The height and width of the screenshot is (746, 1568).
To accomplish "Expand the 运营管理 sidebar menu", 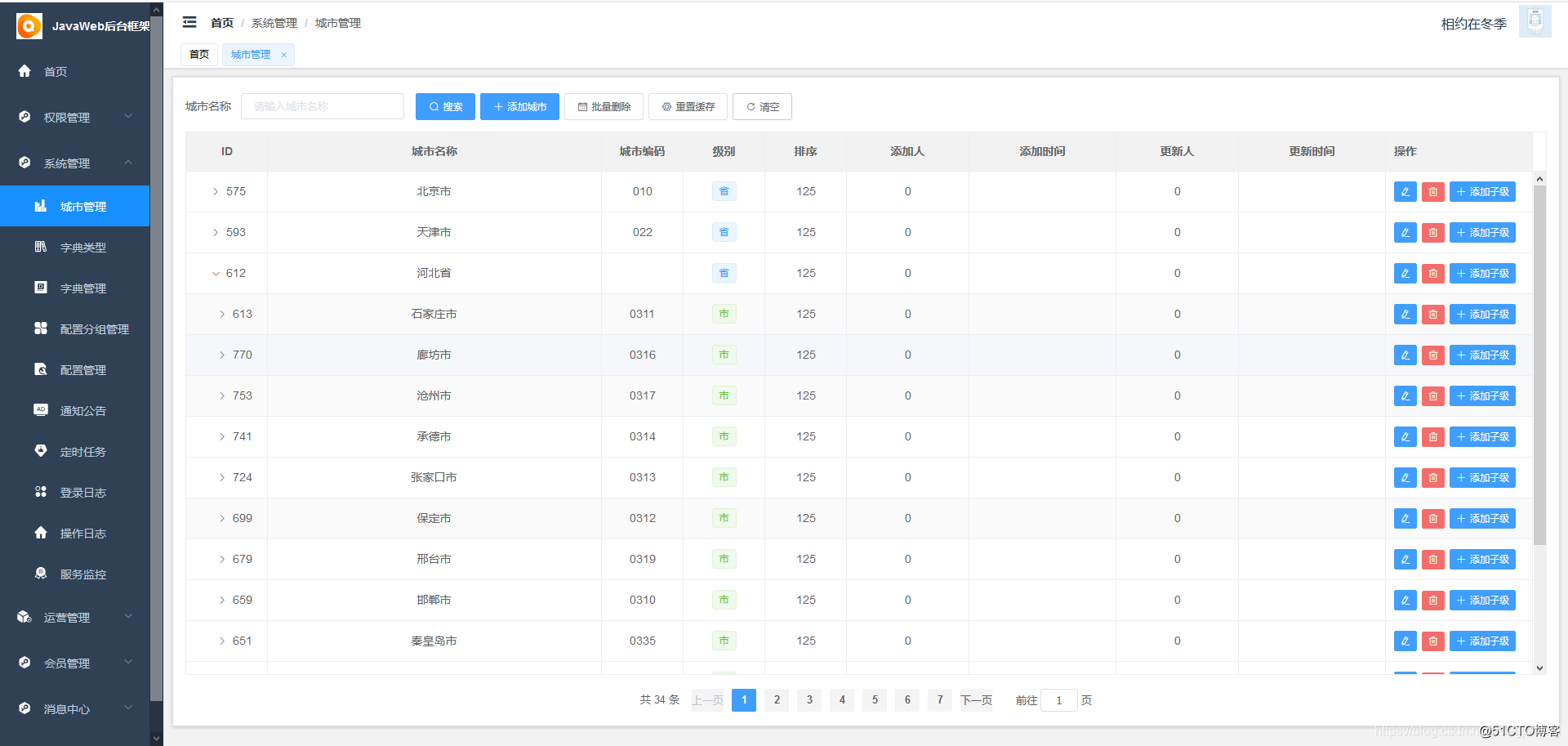I will click(x=75, y=617).
